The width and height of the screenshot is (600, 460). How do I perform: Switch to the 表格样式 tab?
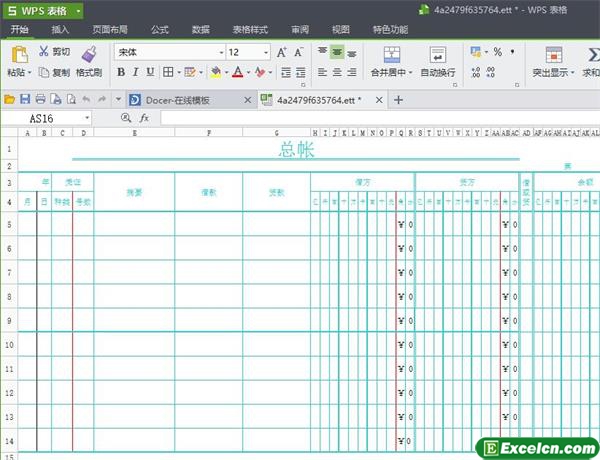click(x=250, y=29)
